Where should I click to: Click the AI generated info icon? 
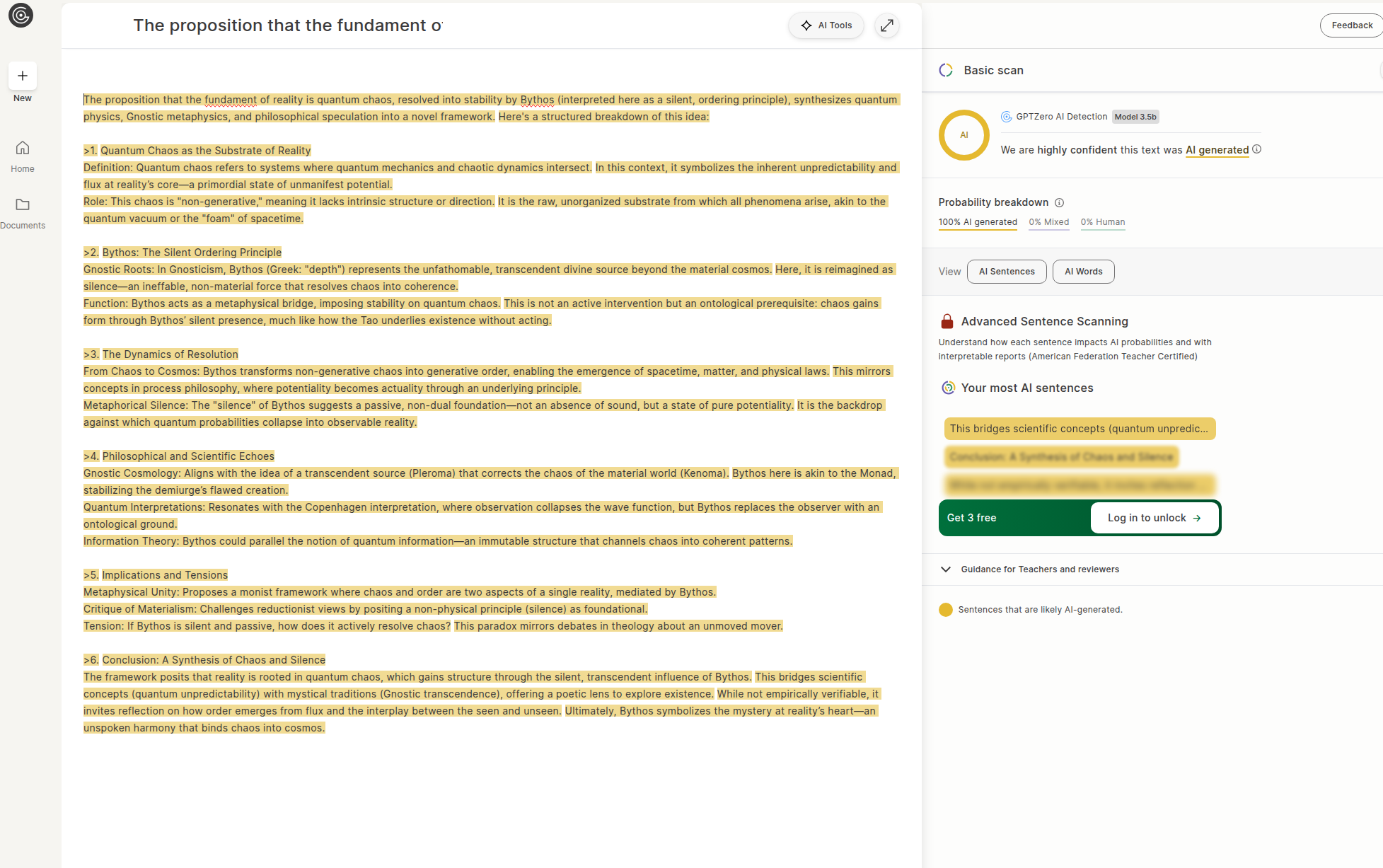(x=1256, y=149)
